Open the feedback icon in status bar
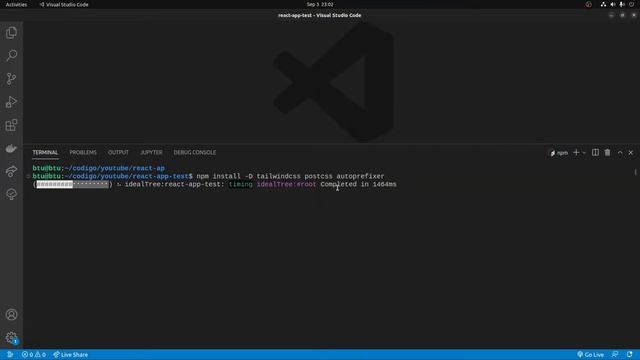 click(615, 355)
